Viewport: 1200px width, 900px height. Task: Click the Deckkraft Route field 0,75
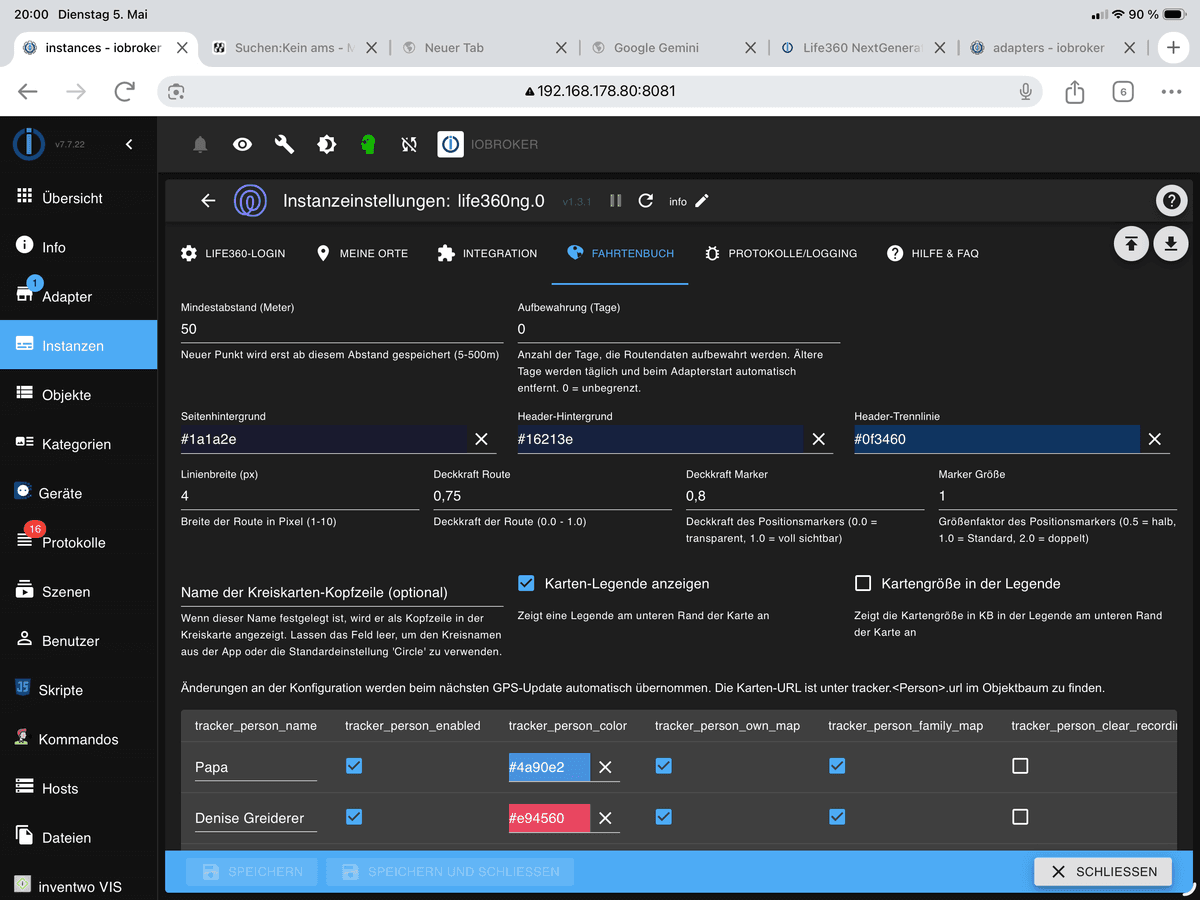[552, 496]
